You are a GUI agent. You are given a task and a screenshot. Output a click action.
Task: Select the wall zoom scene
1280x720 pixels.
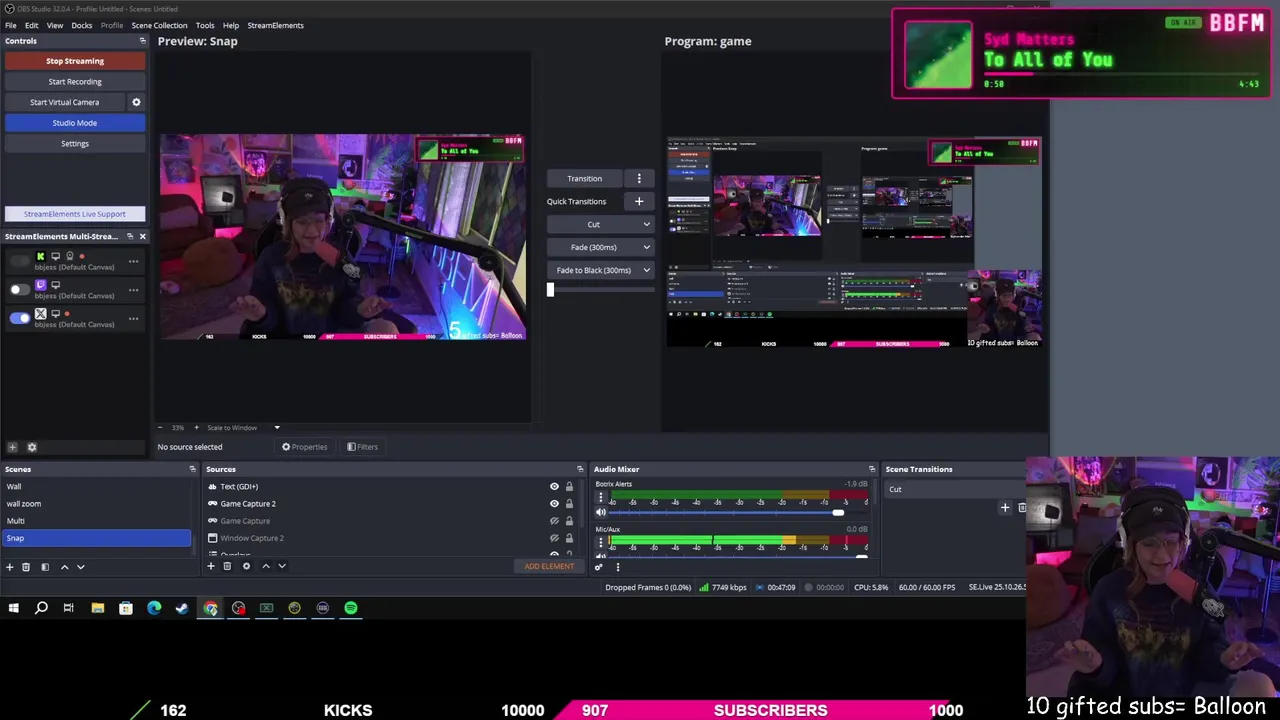pos(95,504)
